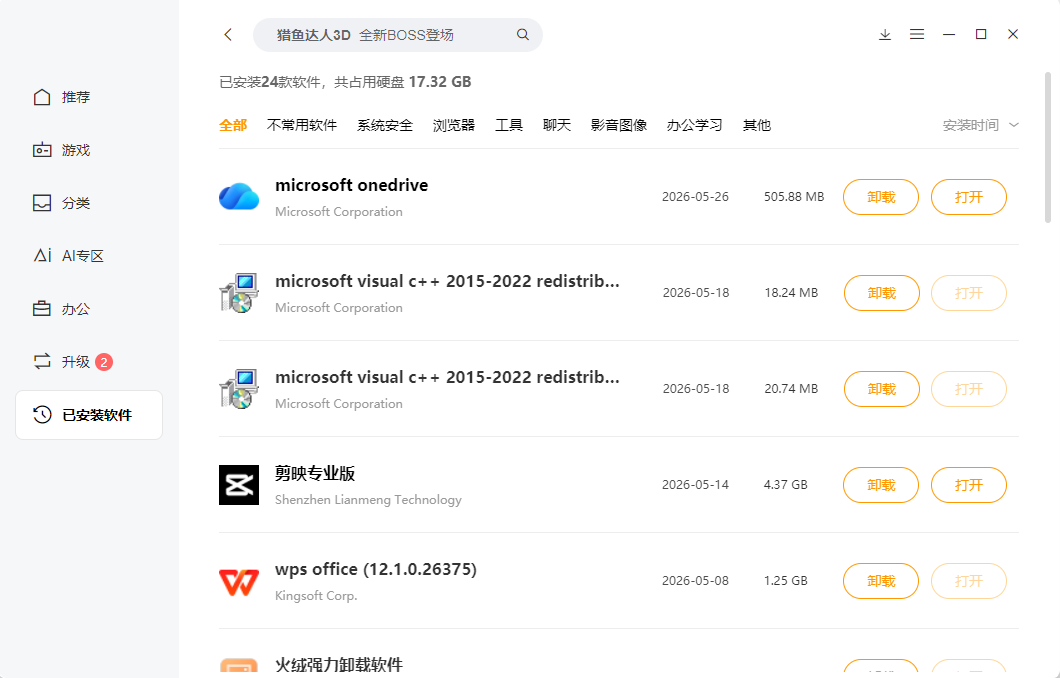Go to AI专区 section
The image size is (1060, 678).
[x=68, y=256]
